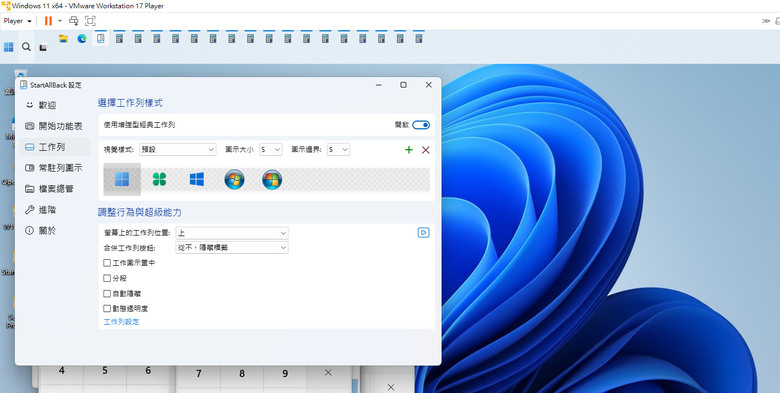Viewport: 780px width, 393px height.
Task: Open 螢幕上的工作列位置 dropdown
Action: 232,233
